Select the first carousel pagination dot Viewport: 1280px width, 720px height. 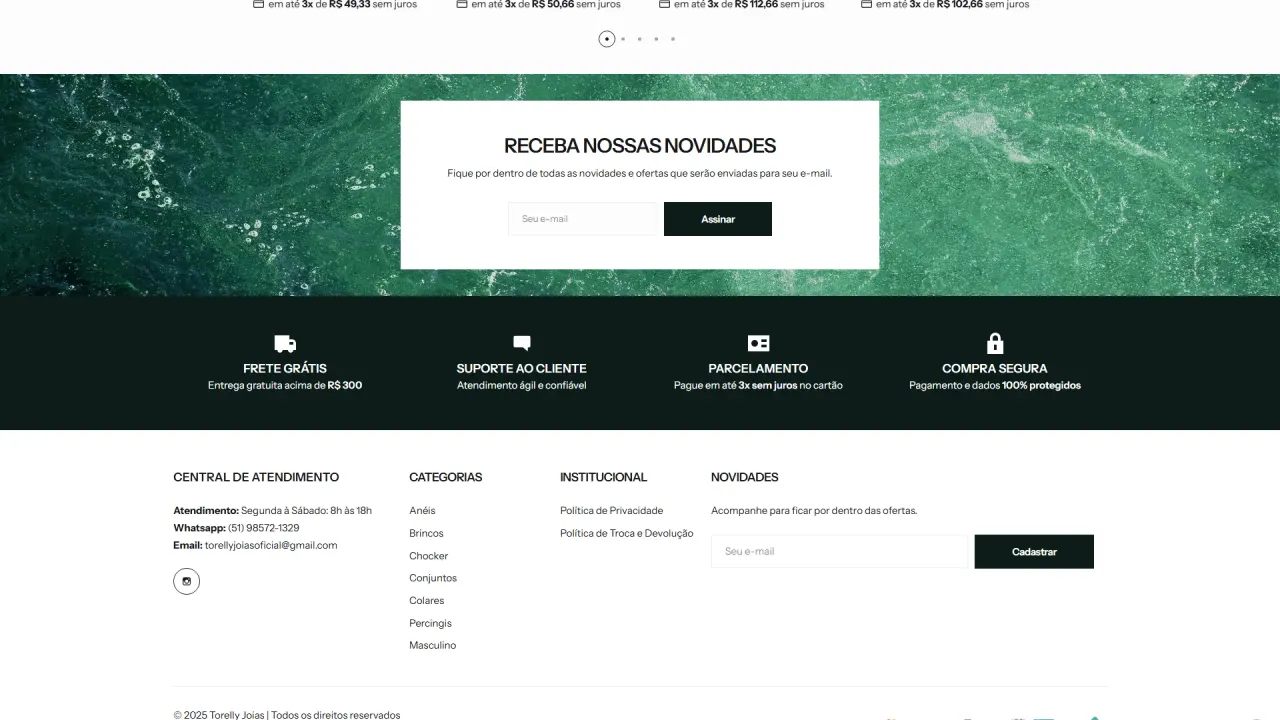pos(607,39)
